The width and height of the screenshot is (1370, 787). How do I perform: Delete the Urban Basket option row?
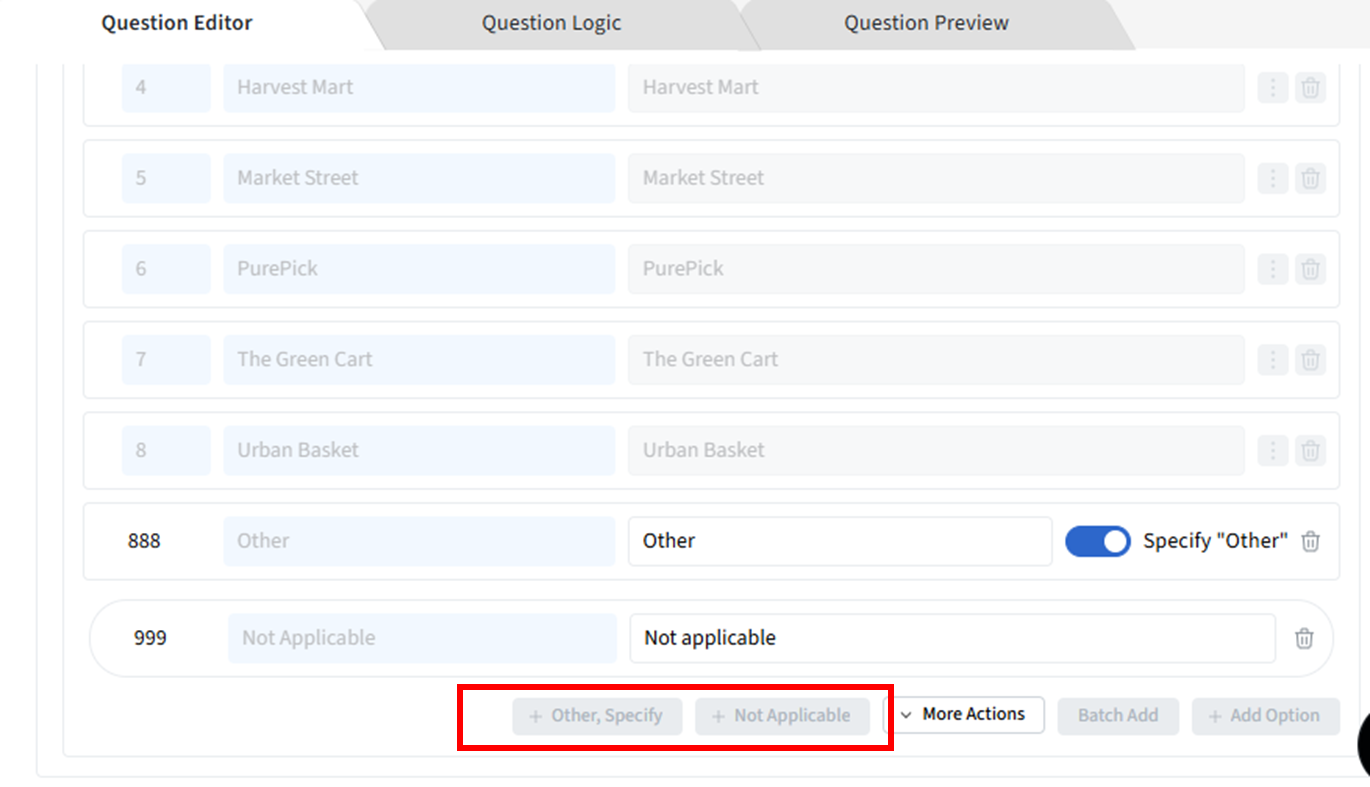1310,451
